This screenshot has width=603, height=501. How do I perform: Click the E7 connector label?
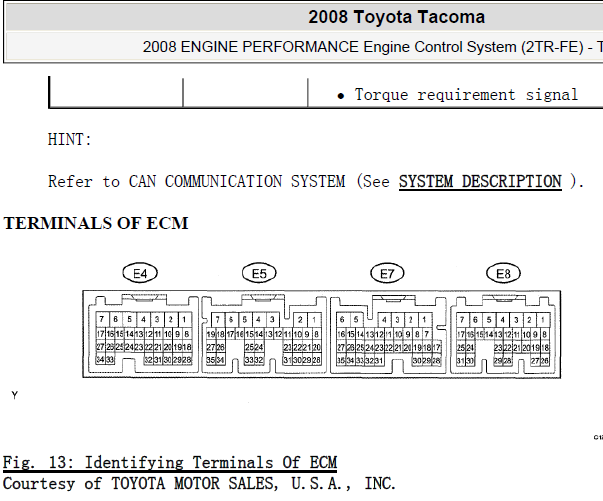(387, 273)
